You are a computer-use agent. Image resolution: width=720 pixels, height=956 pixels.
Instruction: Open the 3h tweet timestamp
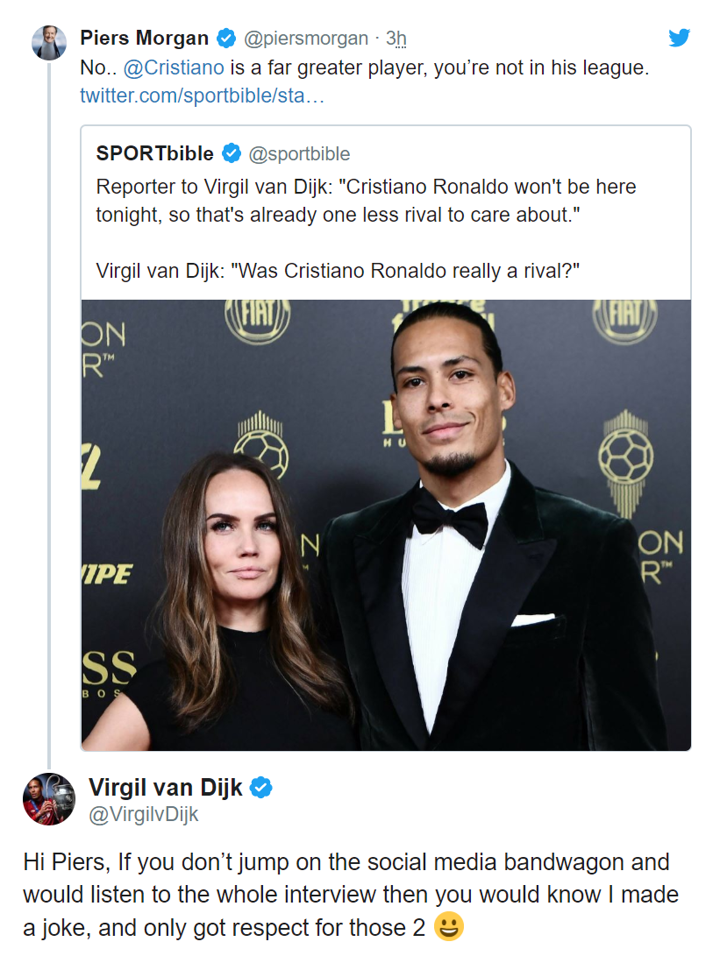pyautogui.click(x=396, y=40)
